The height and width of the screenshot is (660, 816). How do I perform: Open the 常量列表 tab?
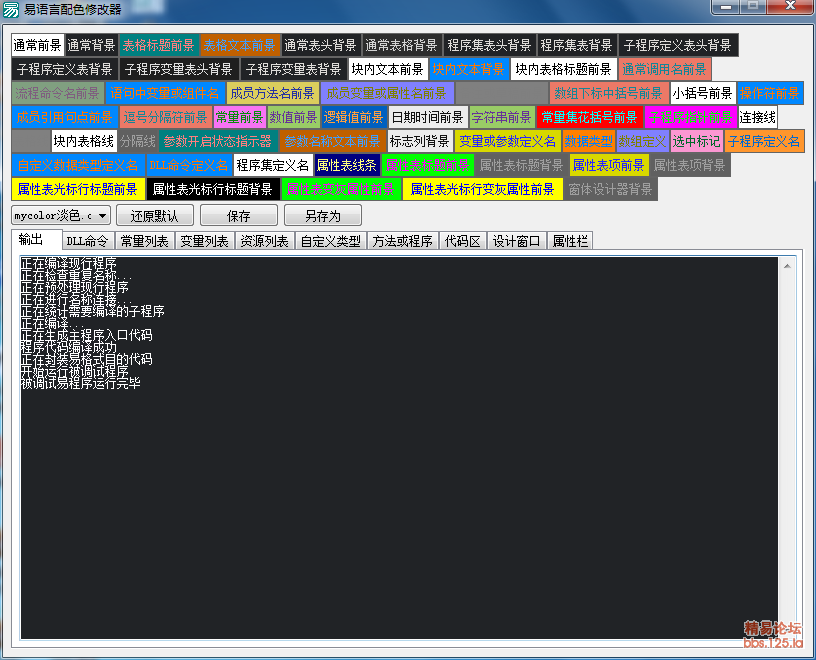coord(145,241)
